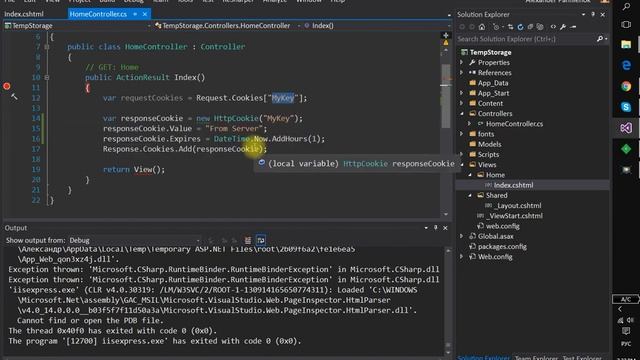Click Solution Explorer search magnifier icon

[x=600, y=39]
